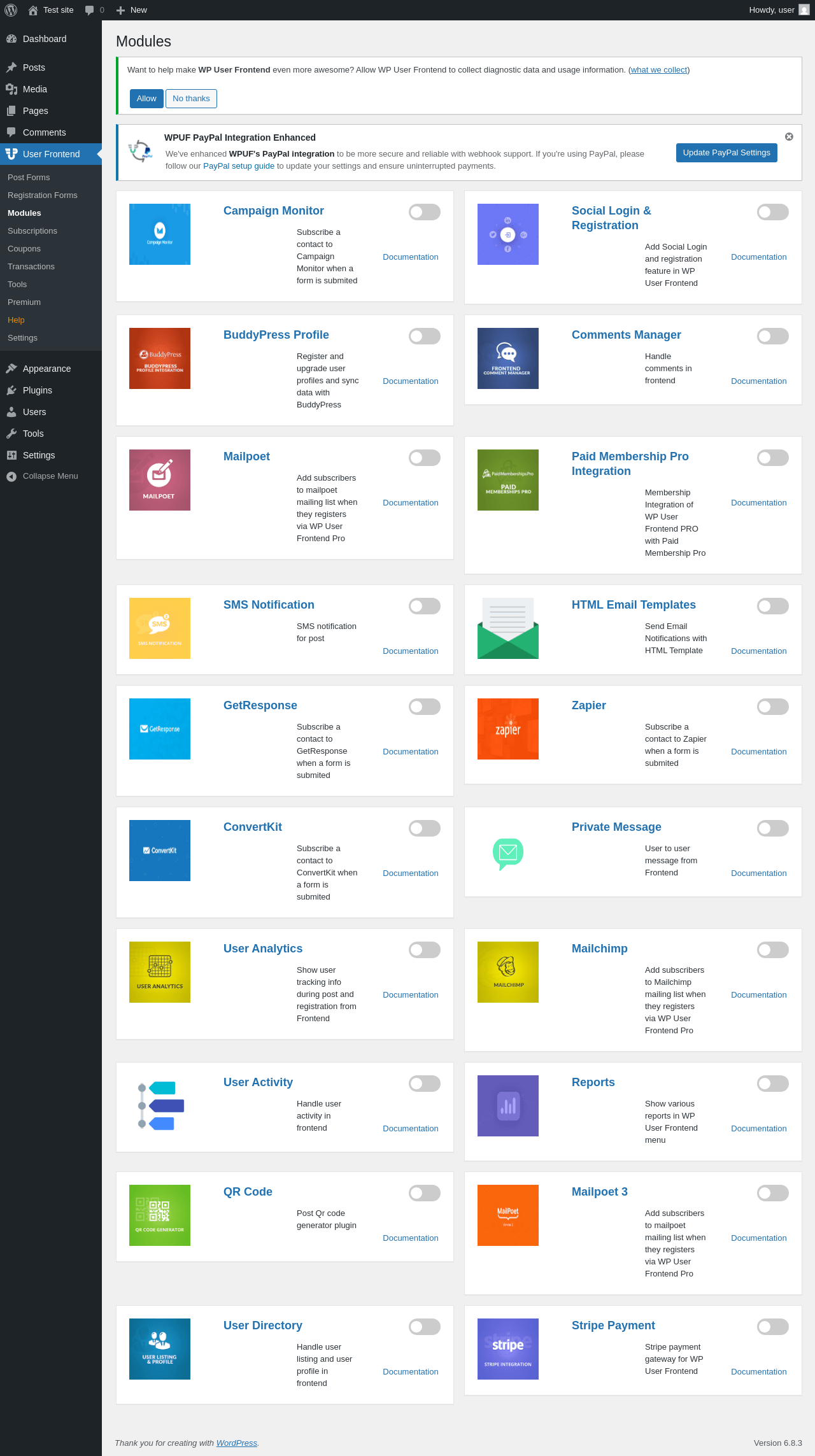Switch on the User Activity toggle
Image resolution: width=815 pixels, height=1456 pixels.
point(425,1084)
